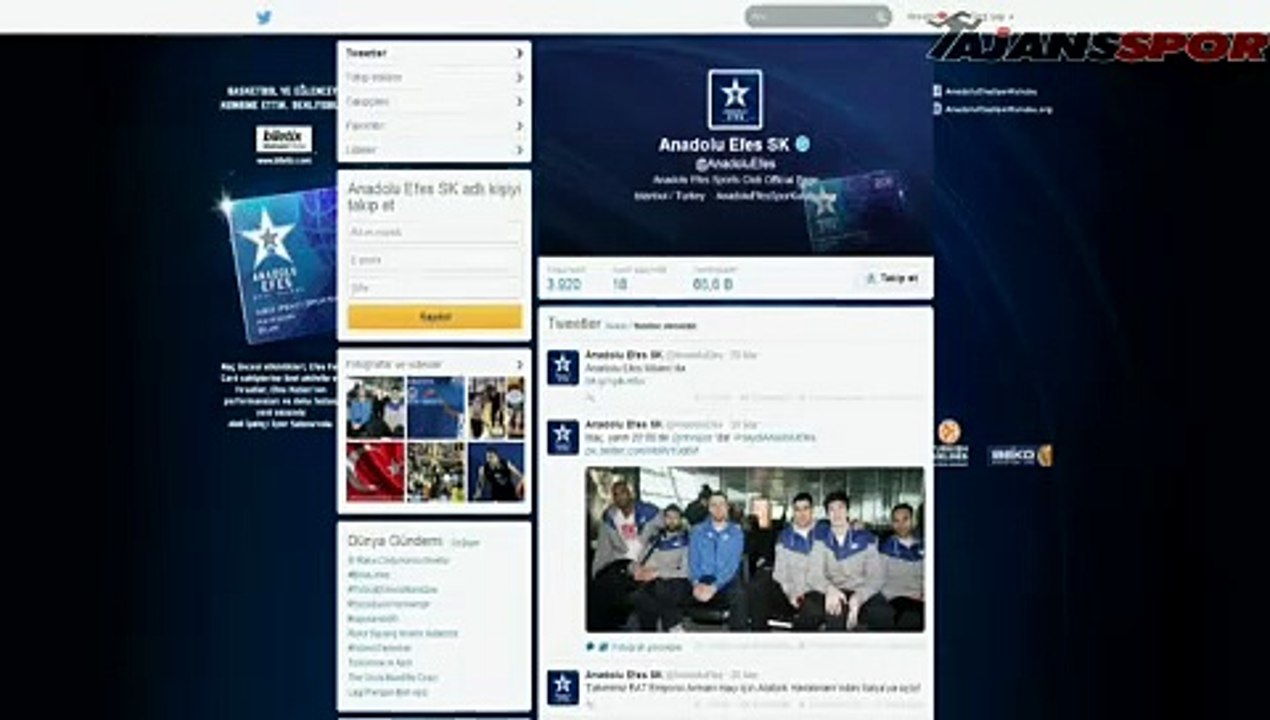Expand Fotoğraflar ve videolar with its arrow
1270x720 pixels.
520,365
